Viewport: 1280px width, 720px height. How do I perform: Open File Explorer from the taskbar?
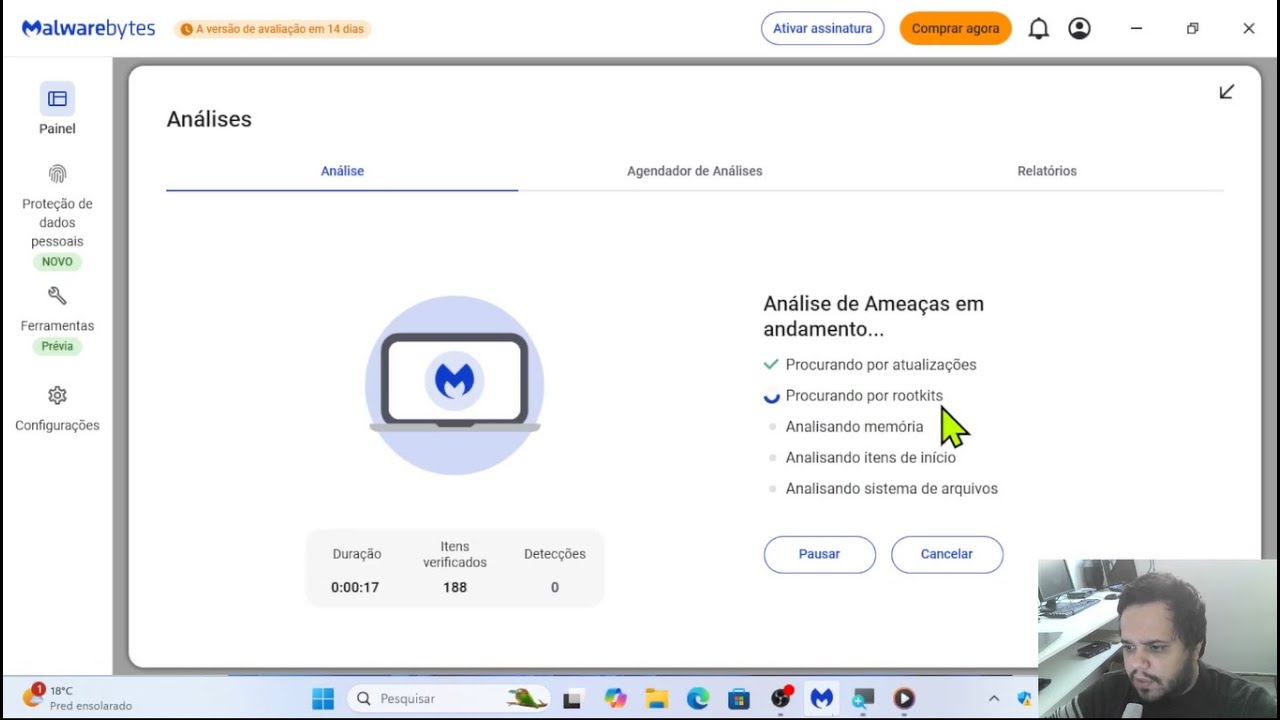656,698
